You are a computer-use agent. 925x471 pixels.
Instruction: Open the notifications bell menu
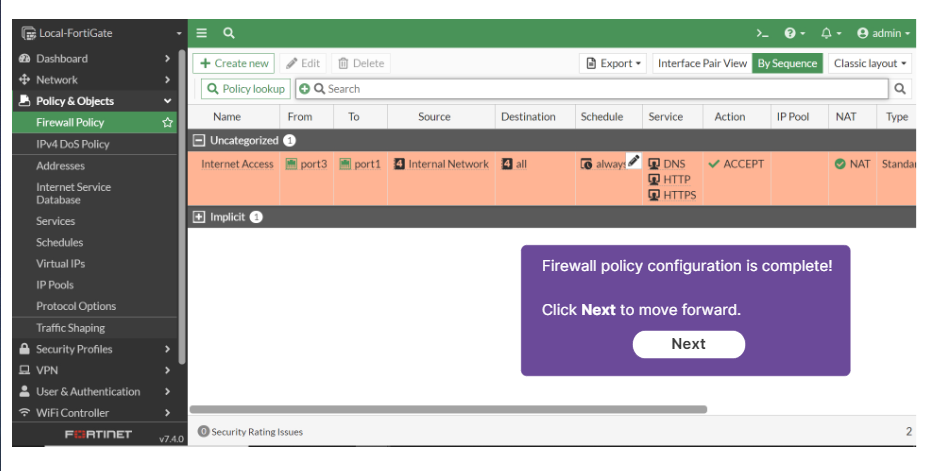831,33
